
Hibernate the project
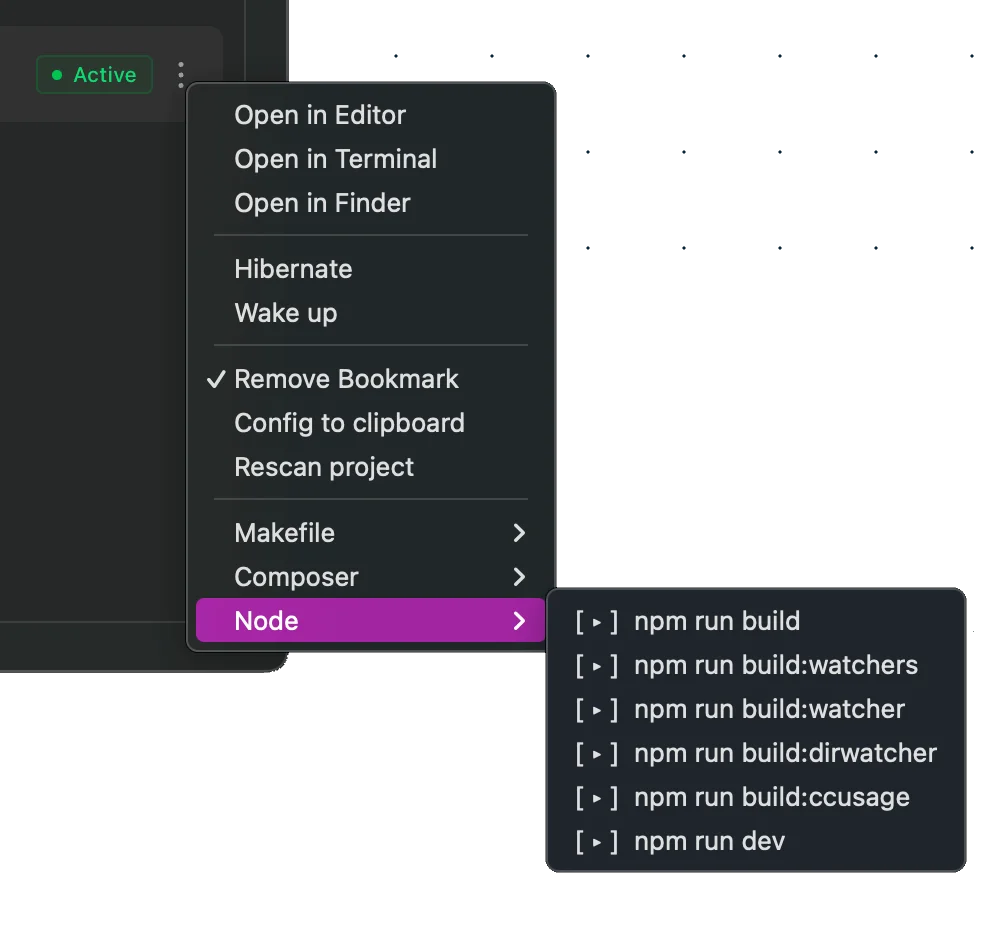coord(293,269)
